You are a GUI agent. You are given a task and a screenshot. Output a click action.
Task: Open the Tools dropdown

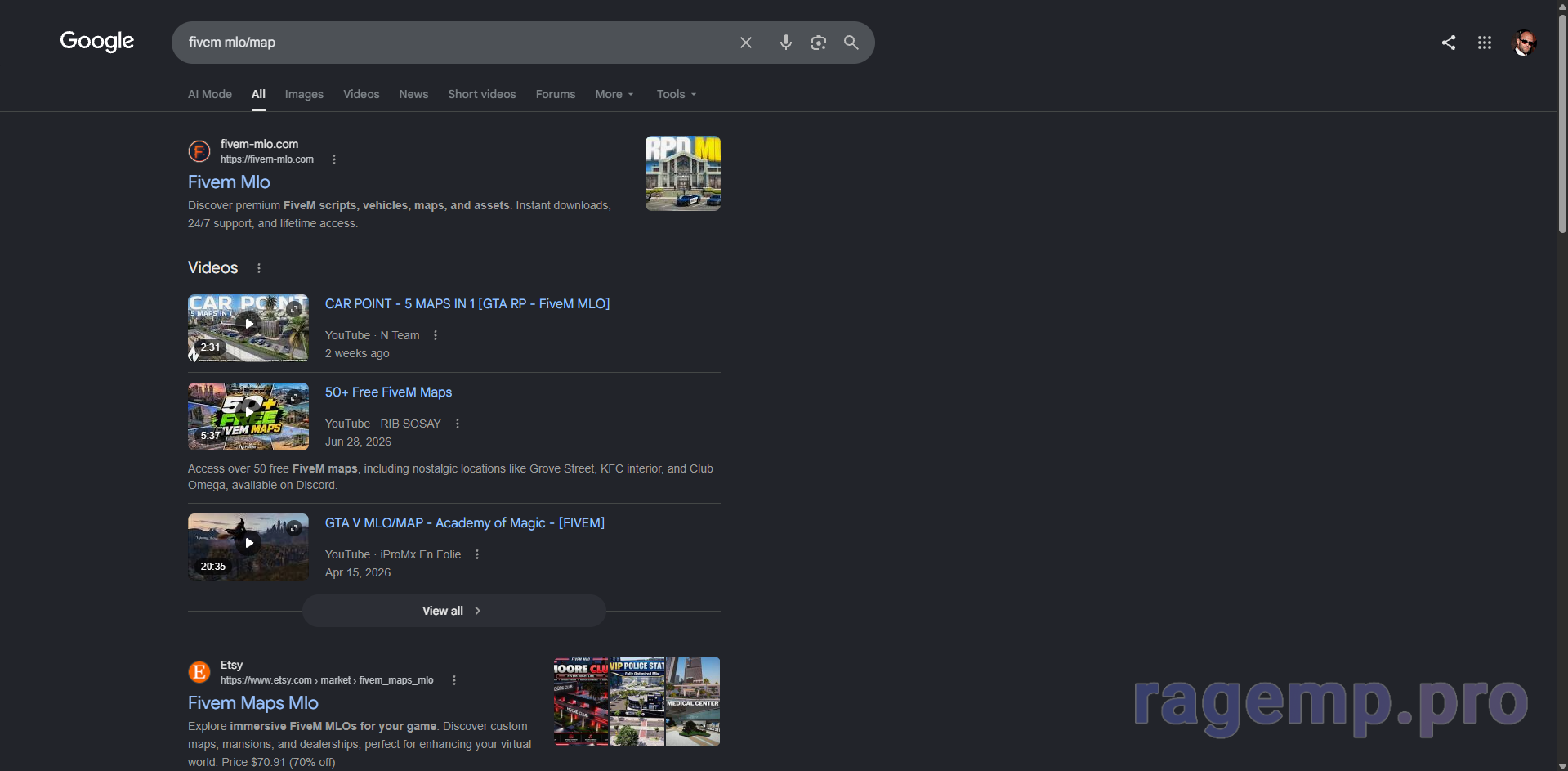(x=677, y=94)
